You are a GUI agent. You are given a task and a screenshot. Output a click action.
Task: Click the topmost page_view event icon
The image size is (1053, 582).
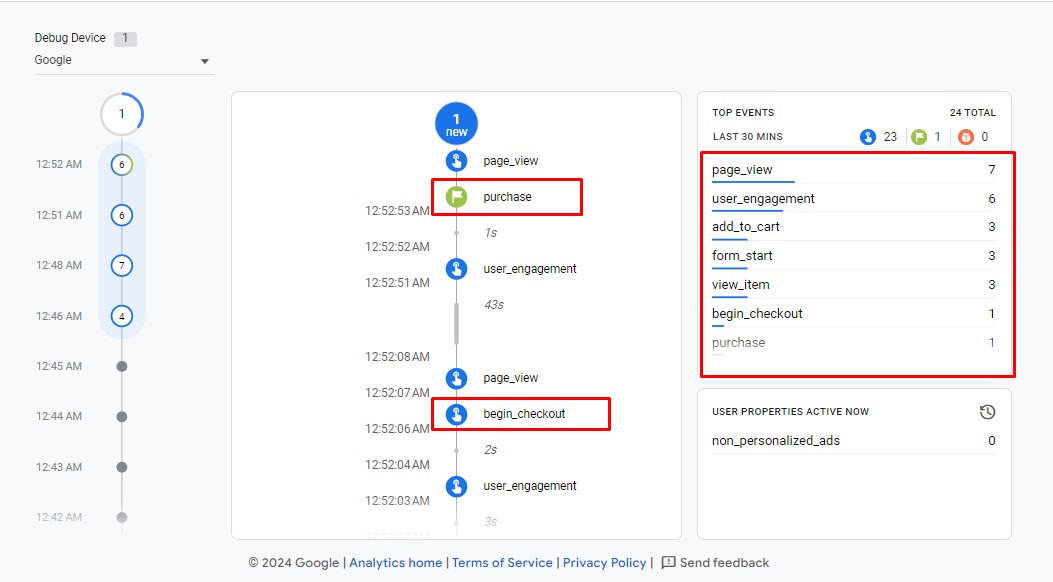click(456, 161)
